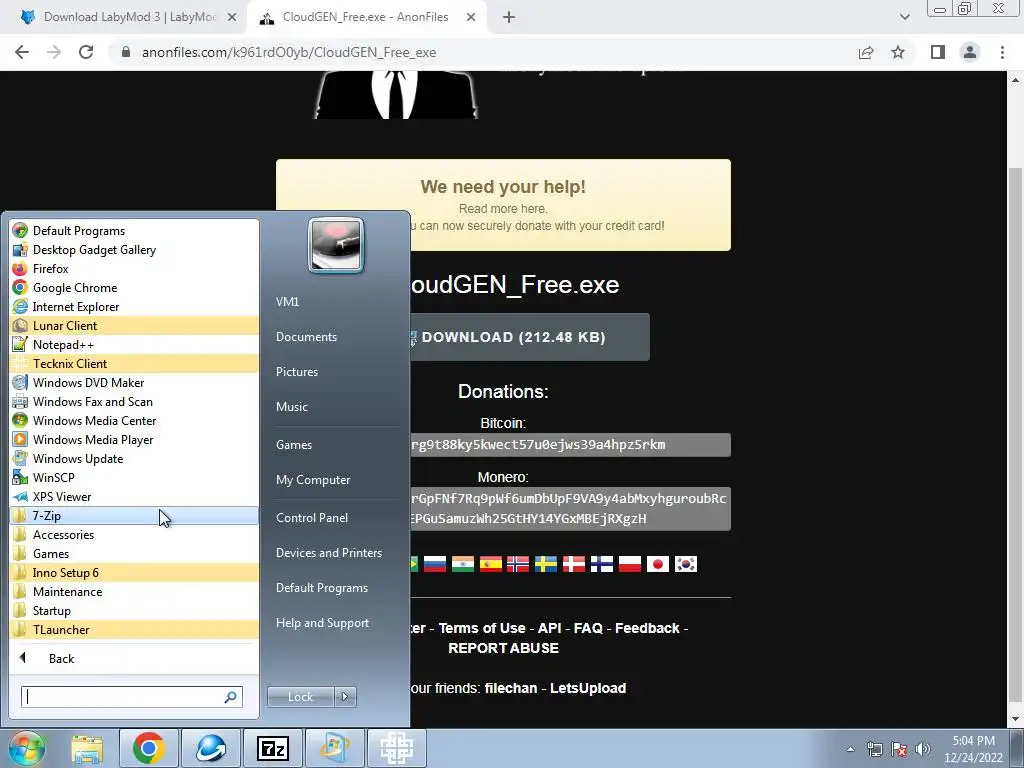The image size is (1024, 768).
Task: Open the shutdown options arrow next to Lock
Action: 345,697
